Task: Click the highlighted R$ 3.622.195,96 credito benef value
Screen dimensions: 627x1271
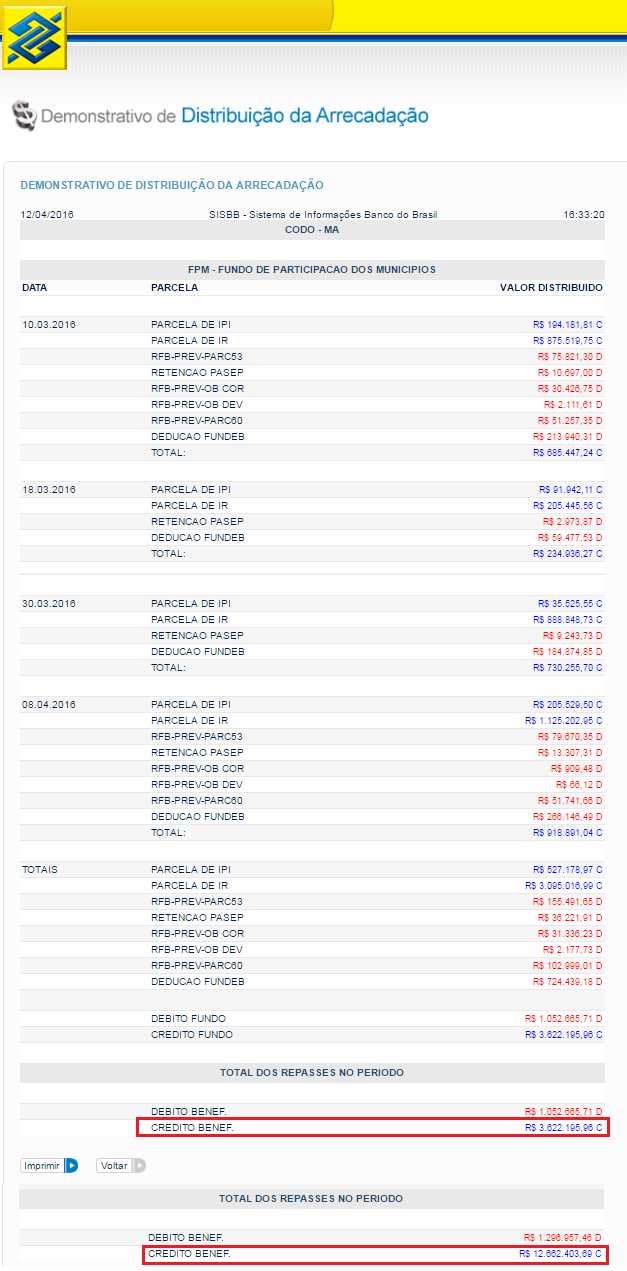Action: pyautogui.click(x=563, y=1128)
